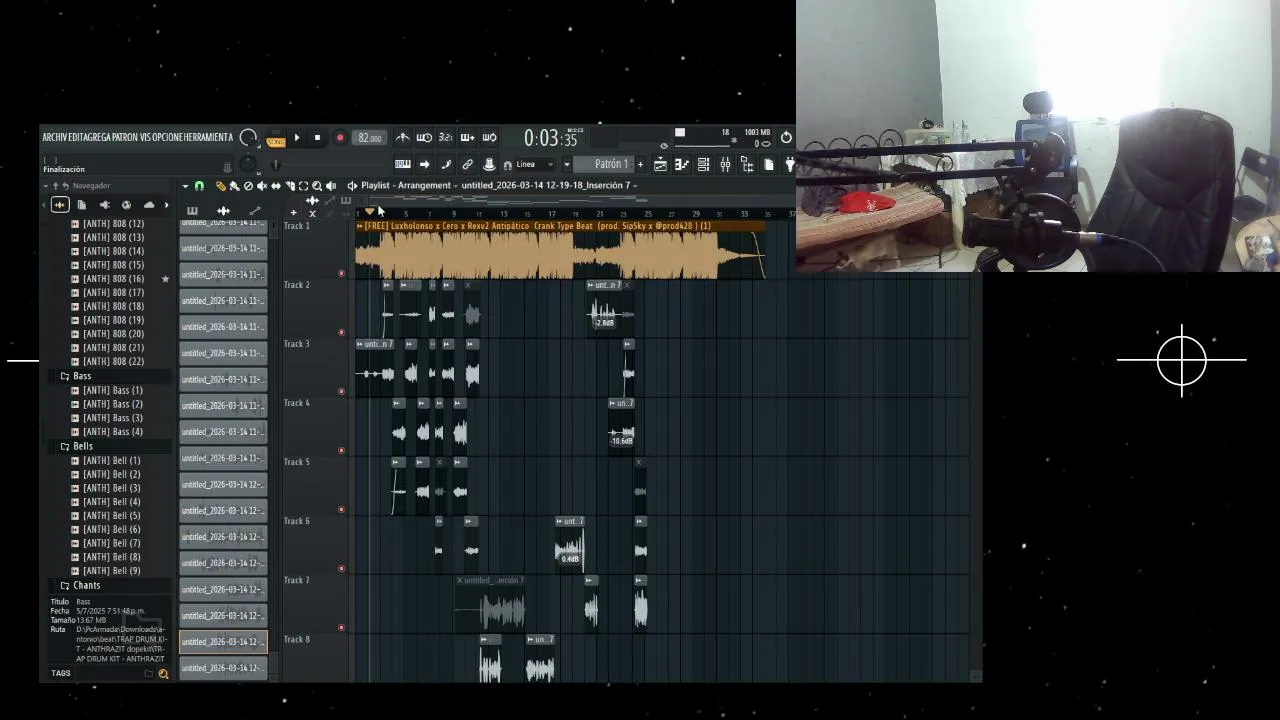Select the playlist Mute tool
The height and width of the screenshot is (720, 1280).
(262, 186)
